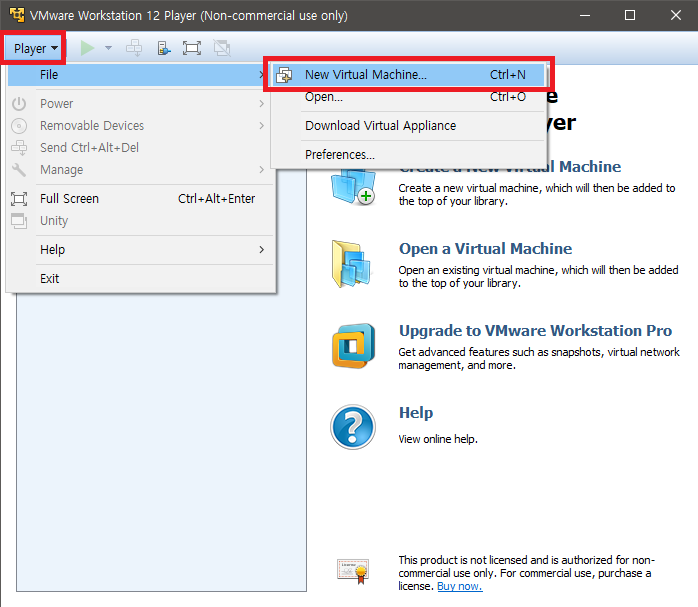Expand the Help submenu chevron
The image size is (698, 607).
point(262,250)
